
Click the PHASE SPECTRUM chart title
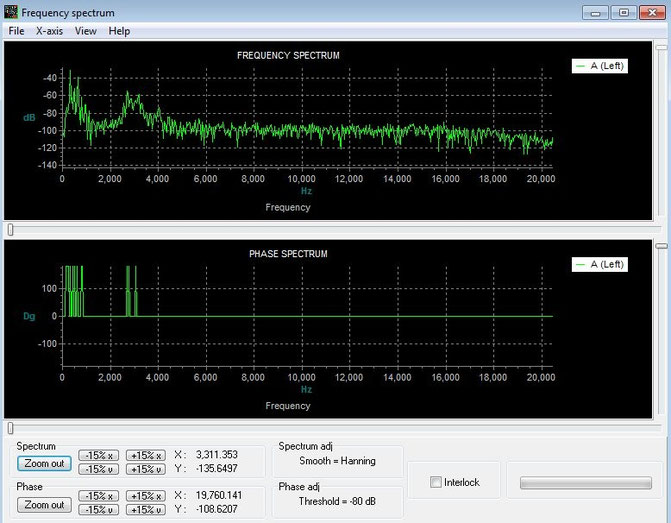click(288, 254)
